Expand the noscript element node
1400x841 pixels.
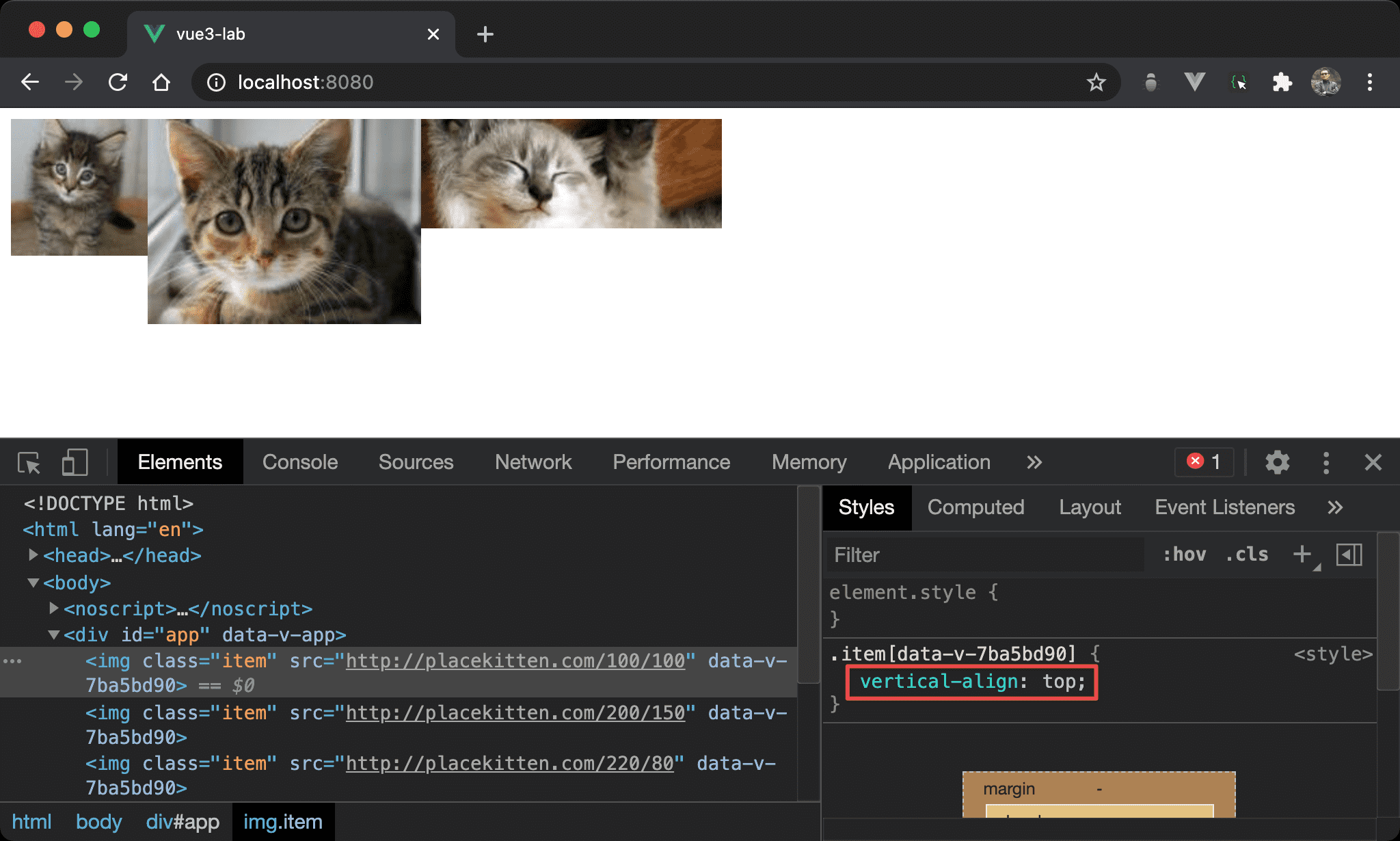click(53, 608)
